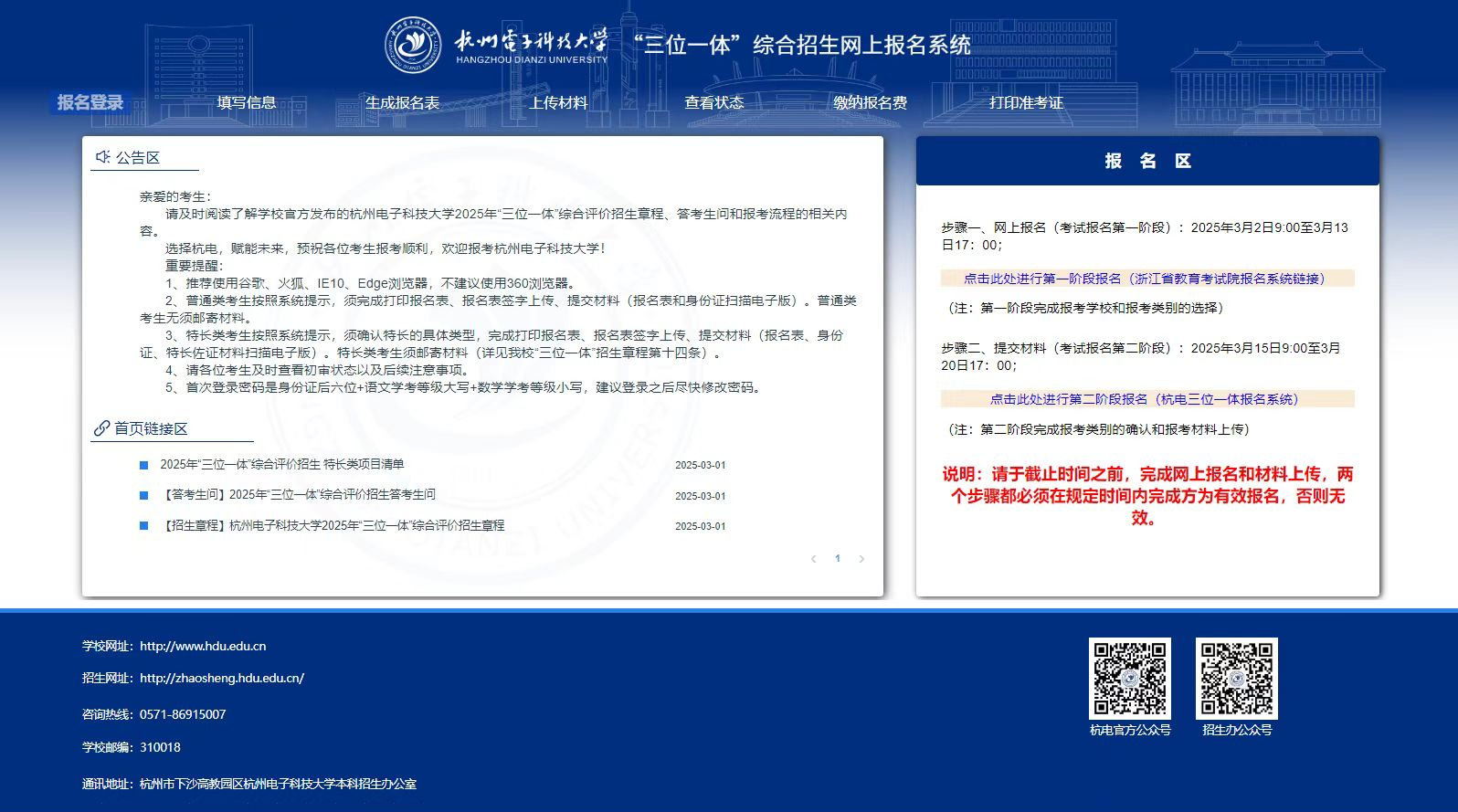Go to the 填写信息 navigation tab
The width and height of the screenshot is (1458, 812).
coord(246,102)
